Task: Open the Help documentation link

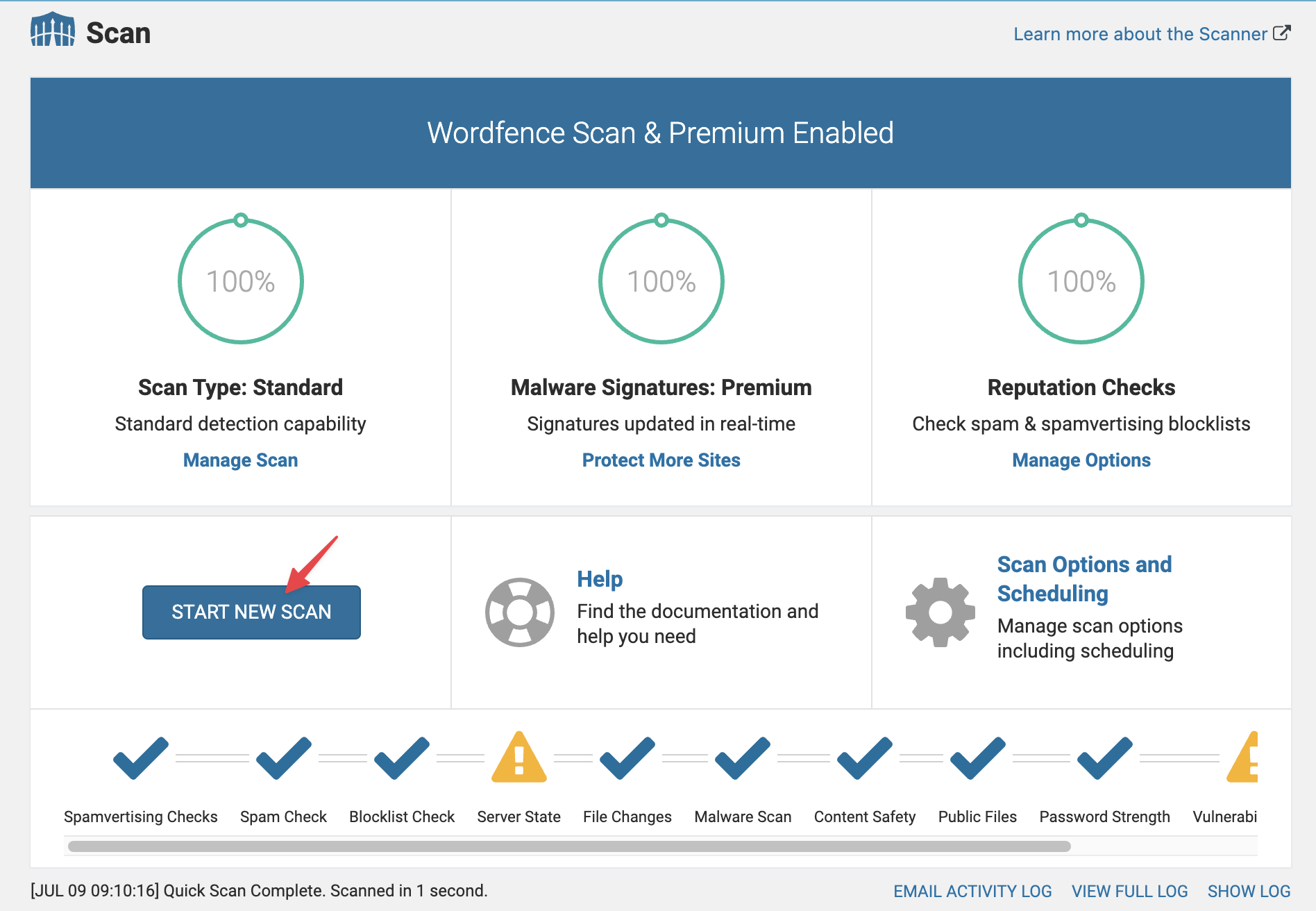Action: pyautogui.click(x=600, y=579)
